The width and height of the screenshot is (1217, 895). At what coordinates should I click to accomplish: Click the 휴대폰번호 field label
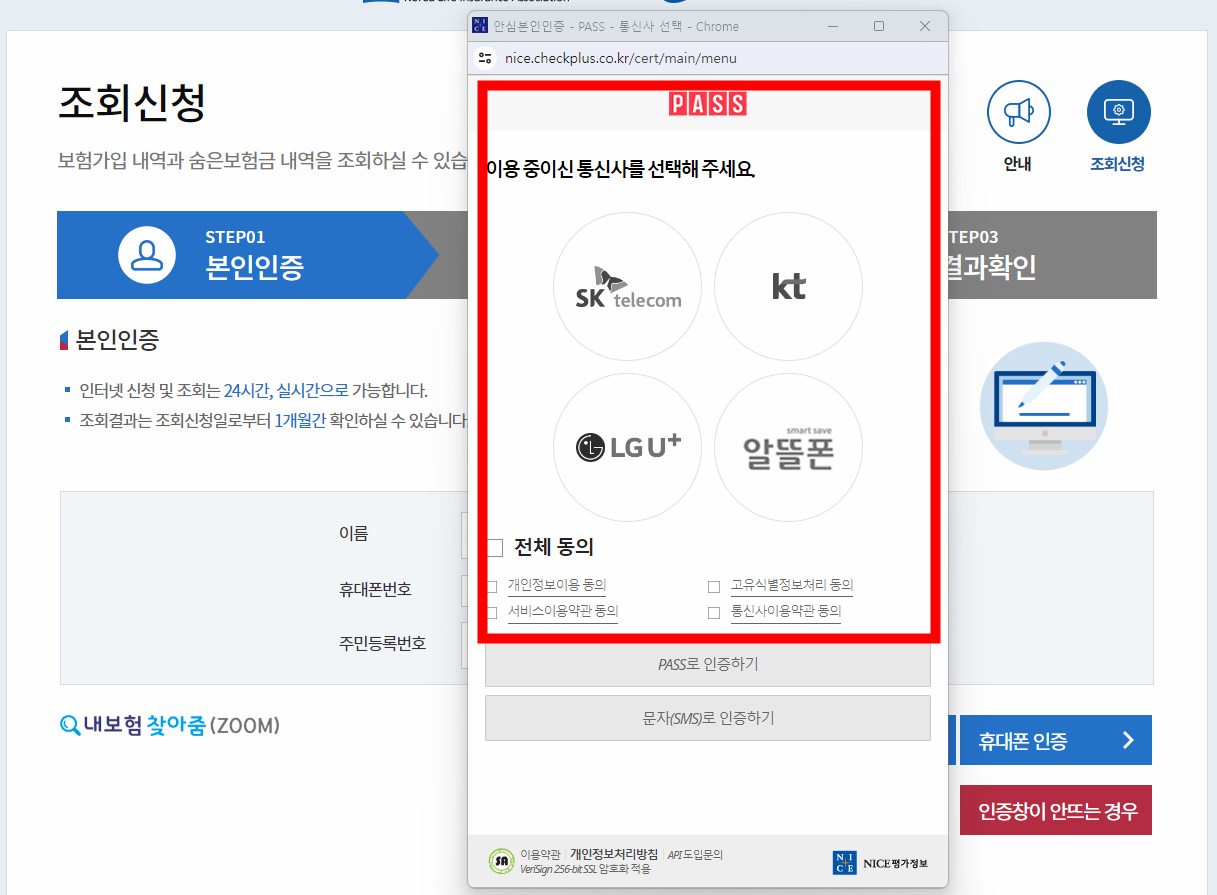[x=375, y=589]
